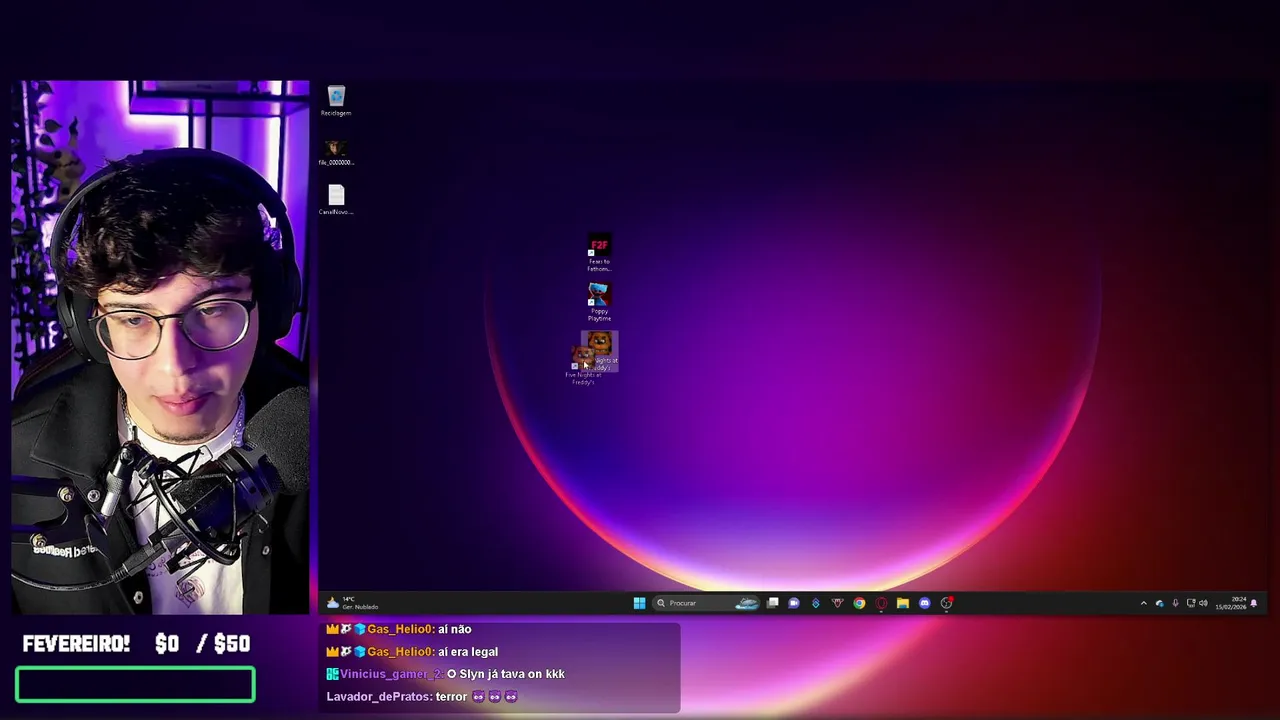Select the Poppy Playtime desktop shortcut
Viewport: 1280px width, 720px height.
tap(599, 302)
